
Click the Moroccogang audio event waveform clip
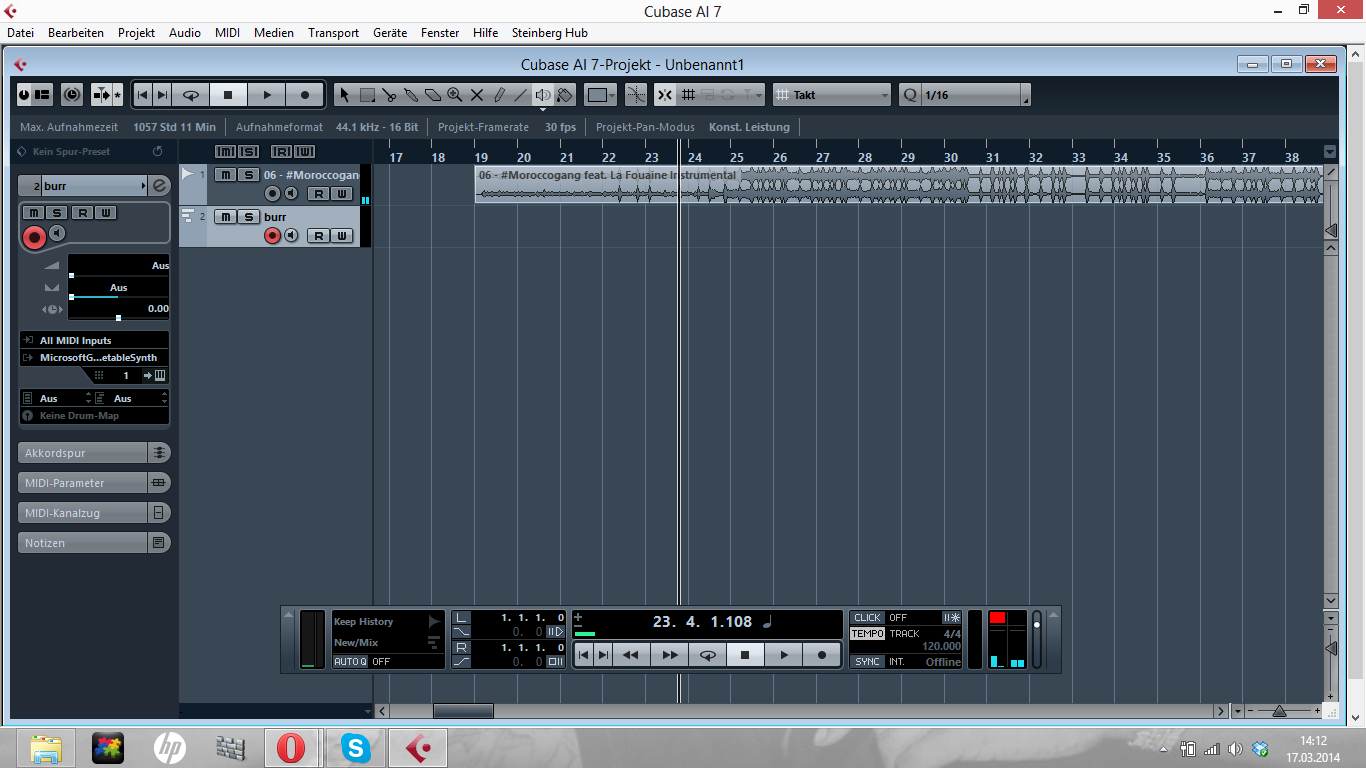(x=899, y=185)
